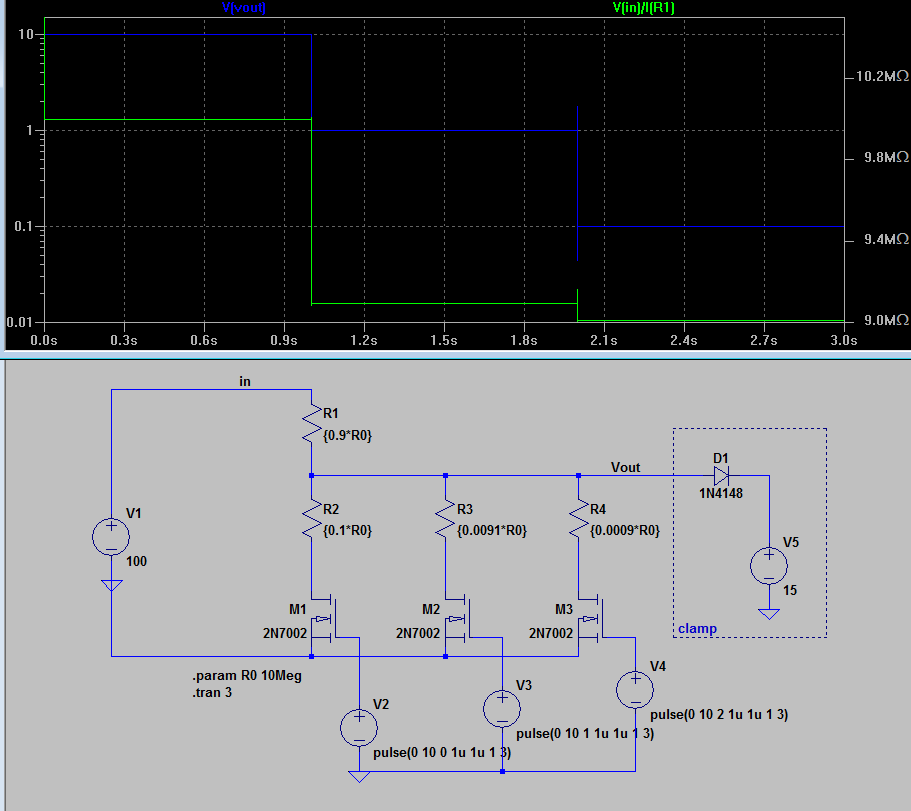Select MOSFET M1 symbol
This screenshot has height=811, width=911.
[x=325, y=619]
